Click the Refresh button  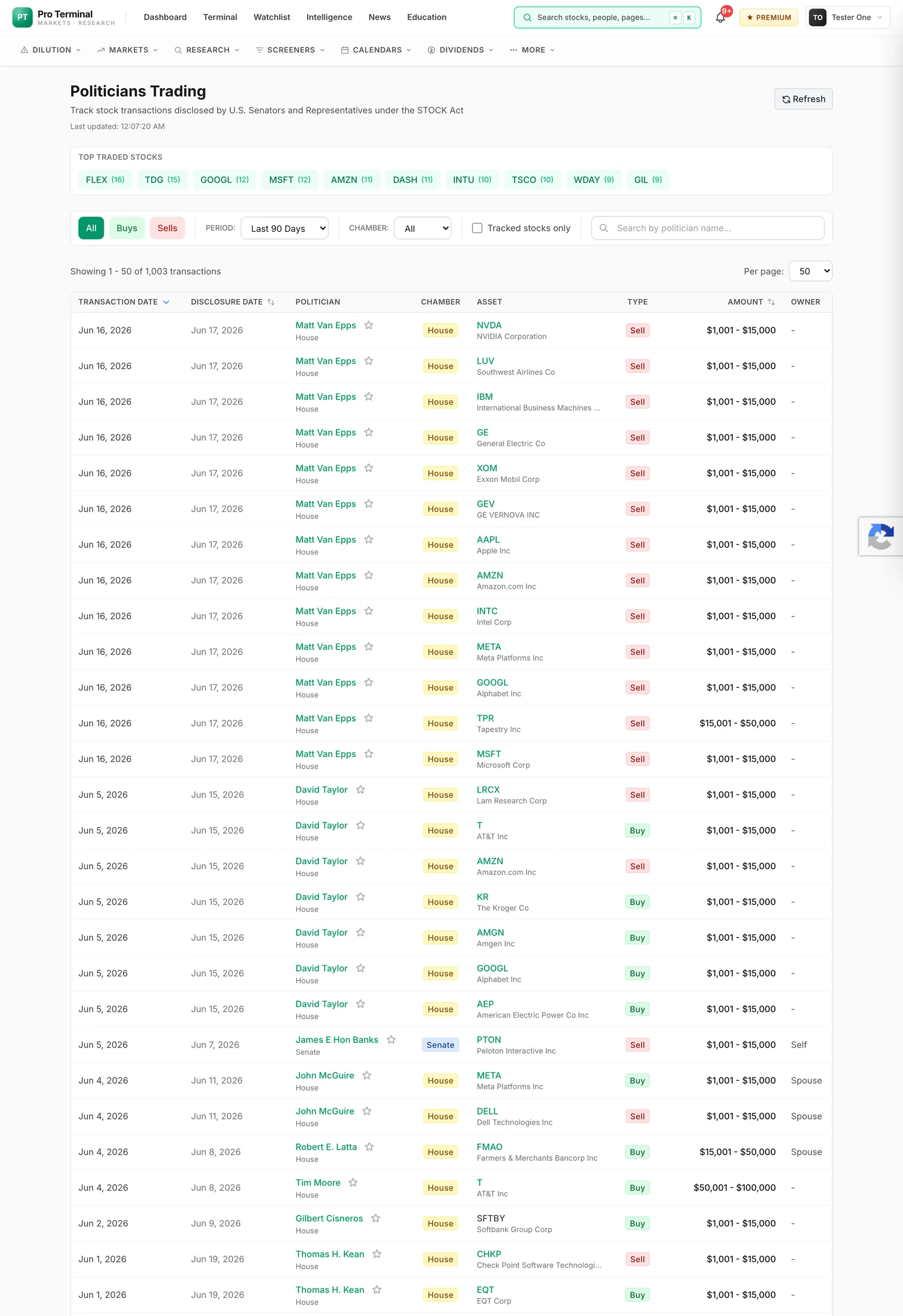(x=803, y=99)
